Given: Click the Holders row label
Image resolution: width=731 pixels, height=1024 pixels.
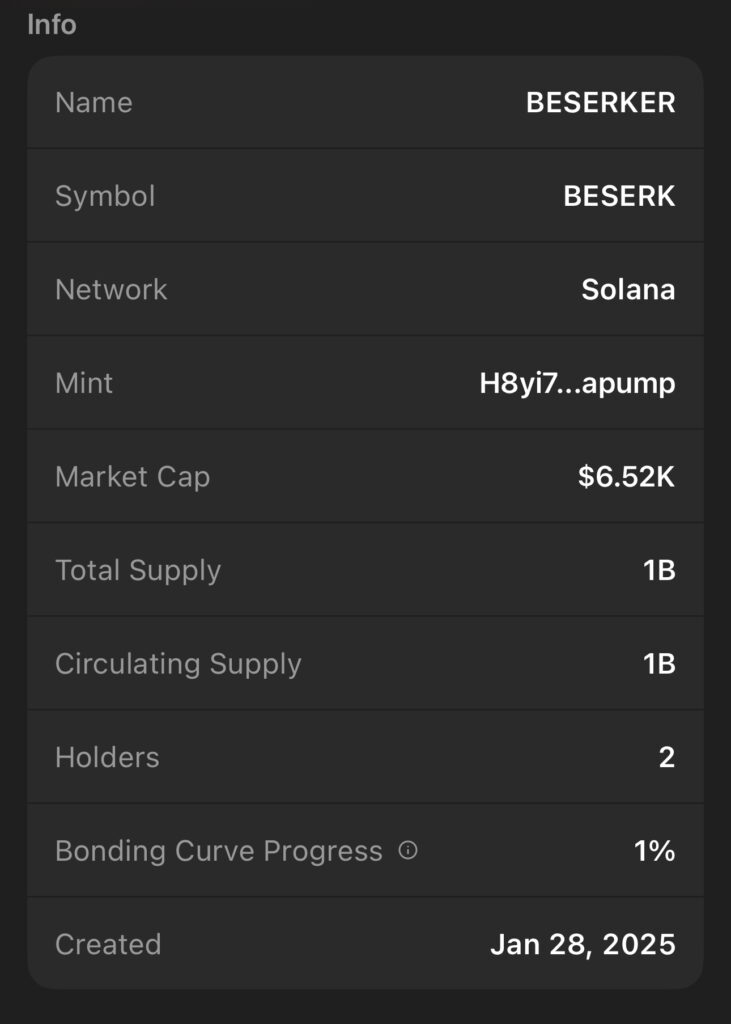Looking at the screenshot, I should (x=107, y=758).
